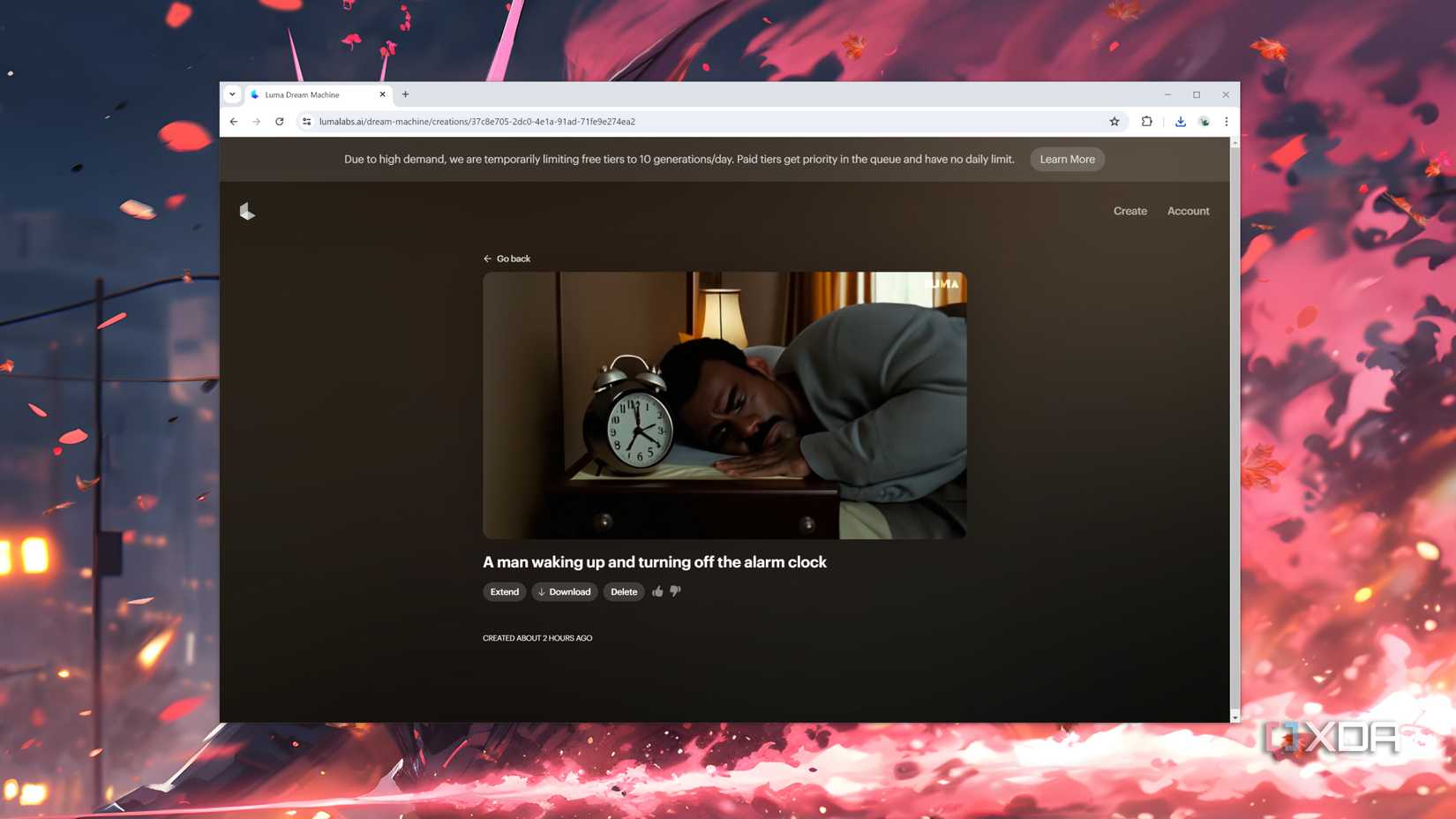The height and width of the screenshot is (819, 1456).
Task: Minimize the browser window
Action: 1167,94
